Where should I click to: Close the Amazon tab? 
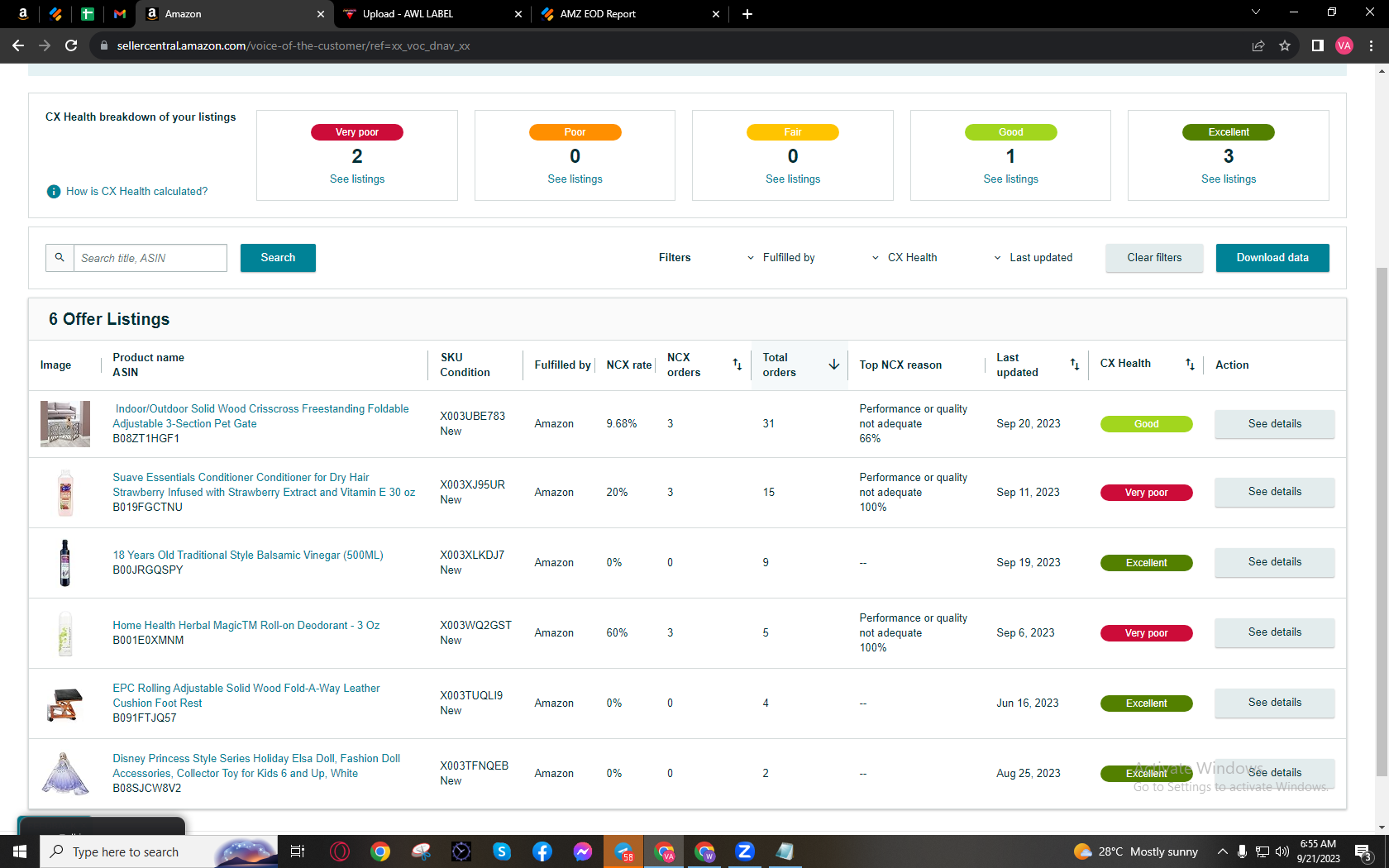(321, 14)
